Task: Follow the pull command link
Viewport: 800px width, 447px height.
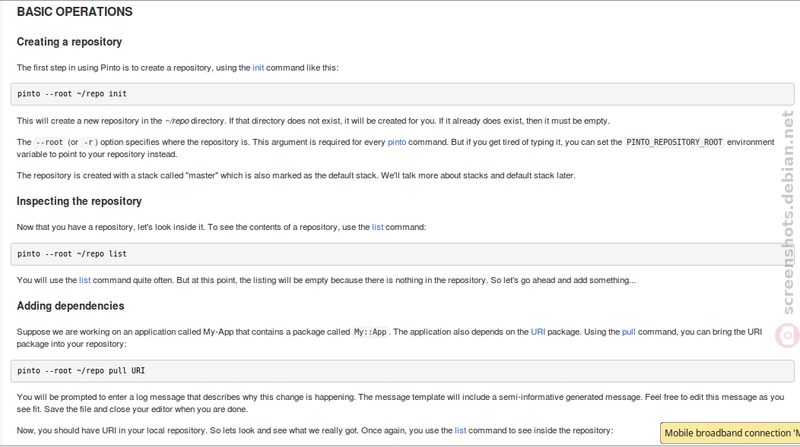Action: [x=629, y=332]
